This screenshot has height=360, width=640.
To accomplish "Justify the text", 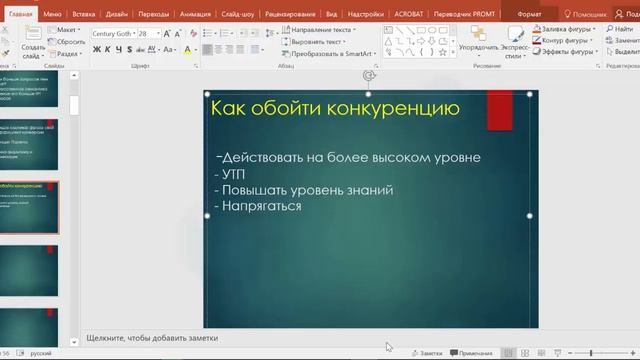I will click(x=240, y=49).
